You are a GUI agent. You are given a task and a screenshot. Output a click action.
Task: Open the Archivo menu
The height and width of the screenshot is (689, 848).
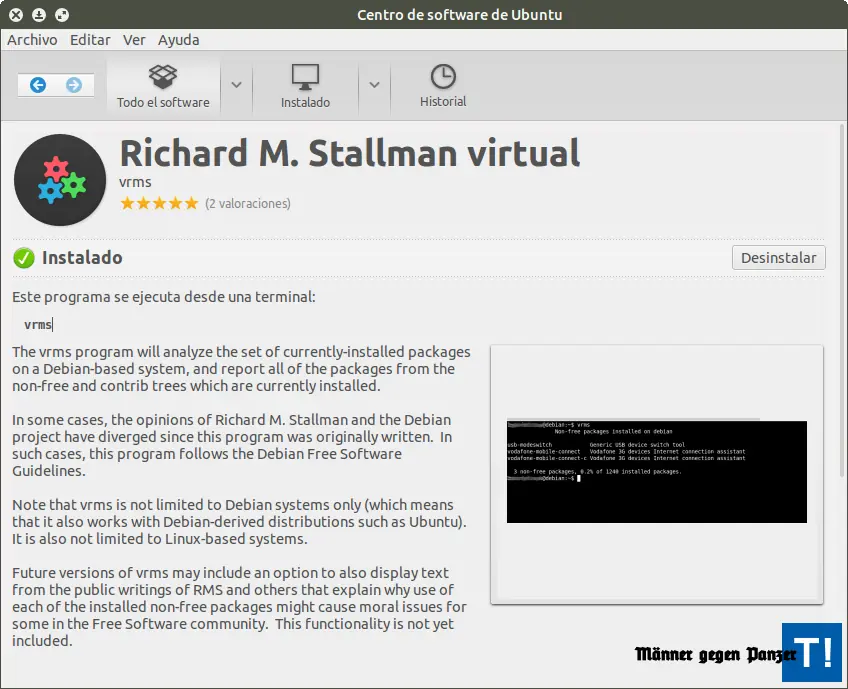(32, 40)
